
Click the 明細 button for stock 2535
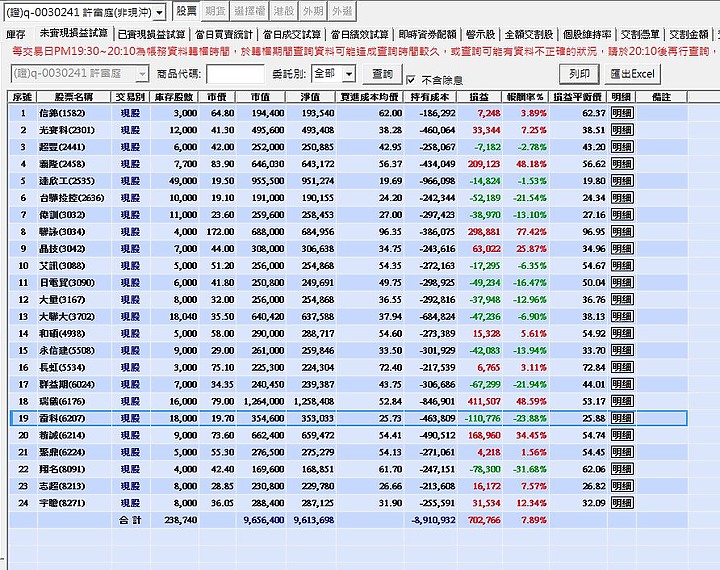(x=622, y=181)
